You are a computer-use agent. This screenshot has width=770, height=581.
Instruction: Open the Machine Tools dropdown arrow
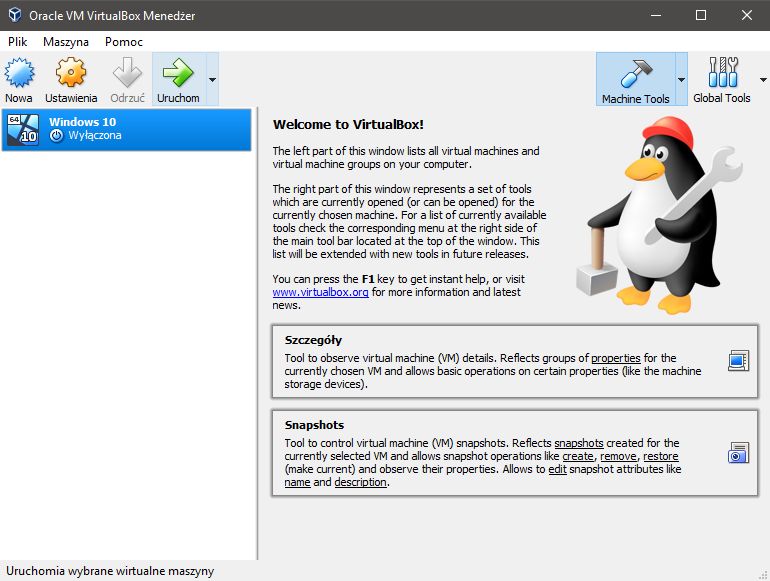(681, 79)
